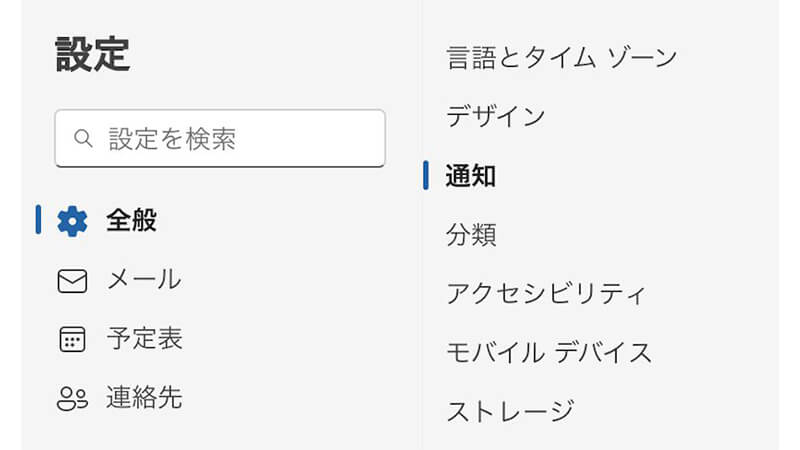Click the 設定 panel heading
This screenshot has width=800, height=450.
(92, 55)
